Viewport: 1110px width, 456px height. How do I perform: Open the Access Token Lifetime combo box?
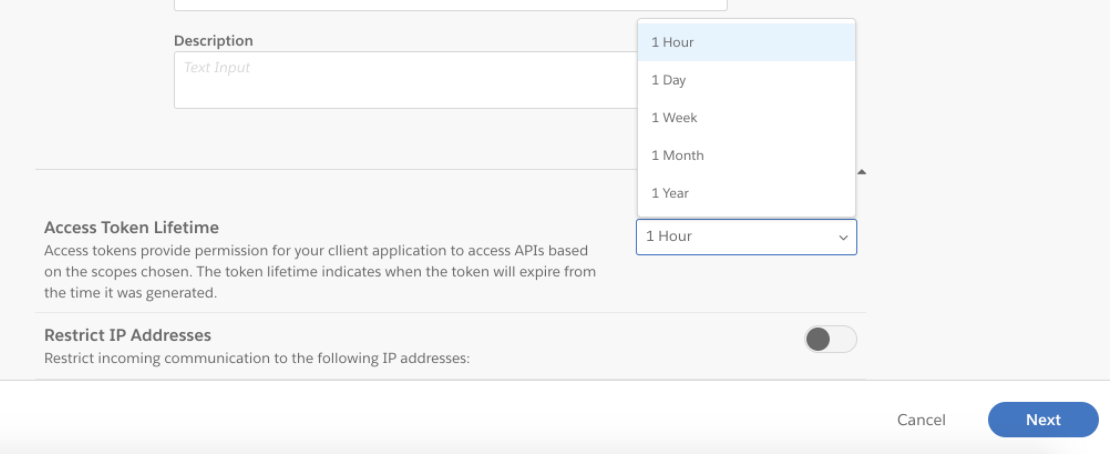(x=745, y=237)
